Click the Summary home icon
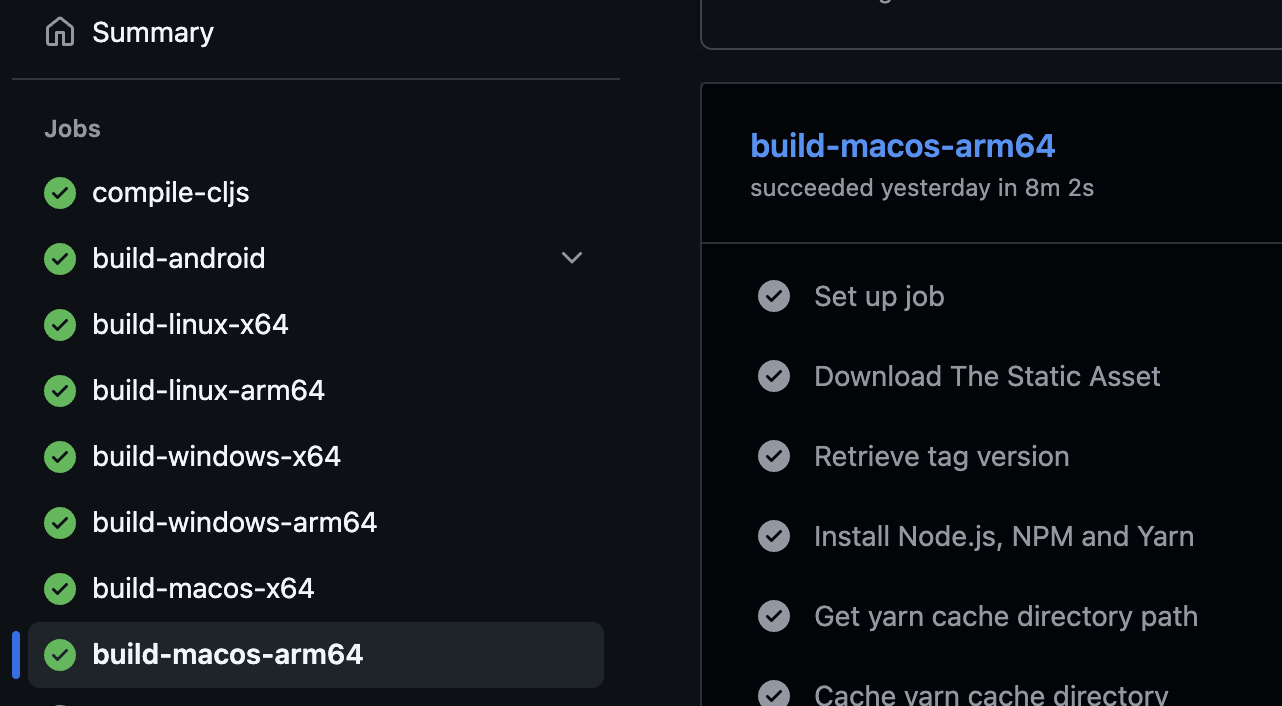This screenshot has height=706, width=1282. 60,32
